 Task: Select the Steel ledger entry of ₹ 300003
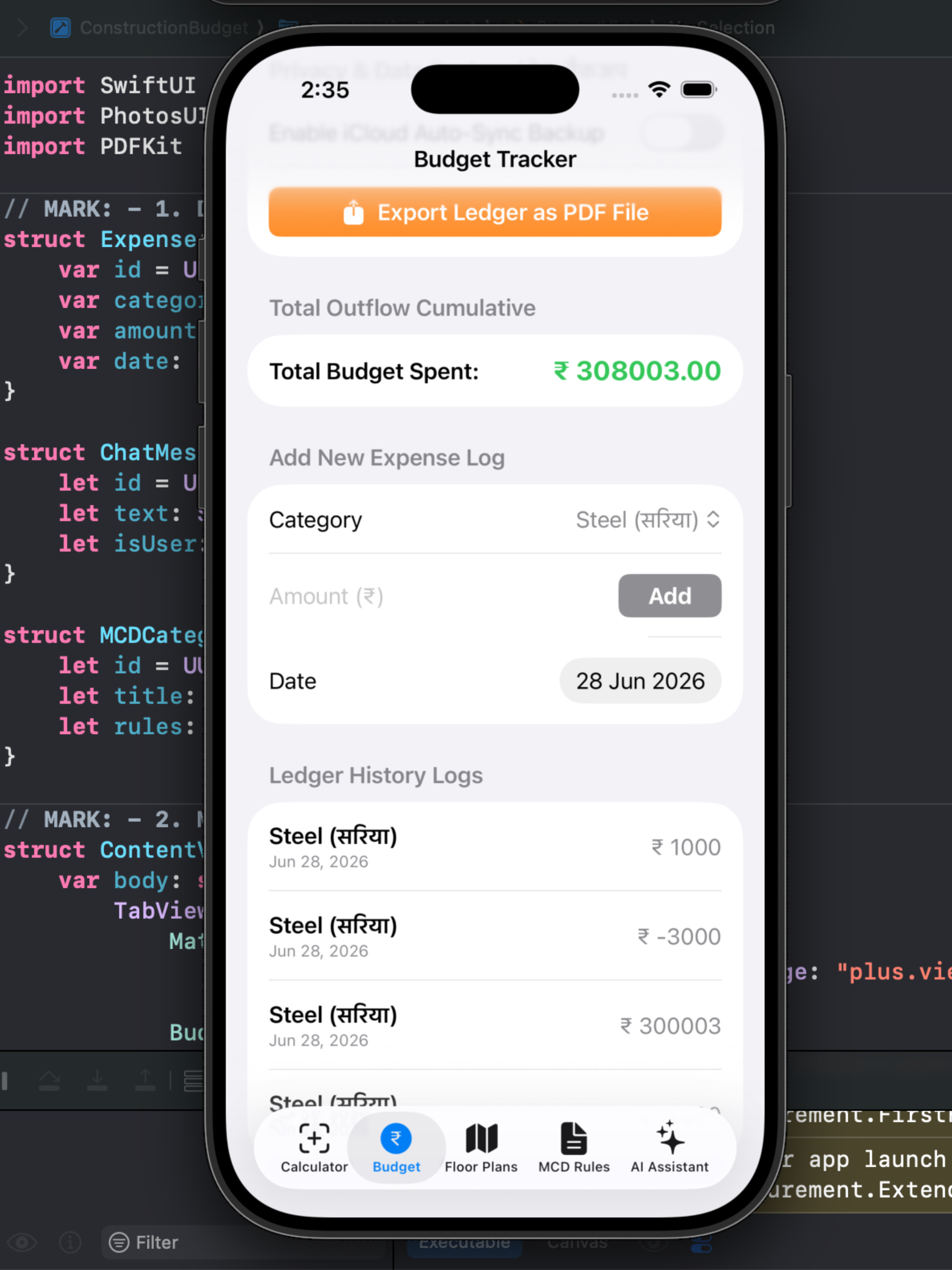(495, 1026)
